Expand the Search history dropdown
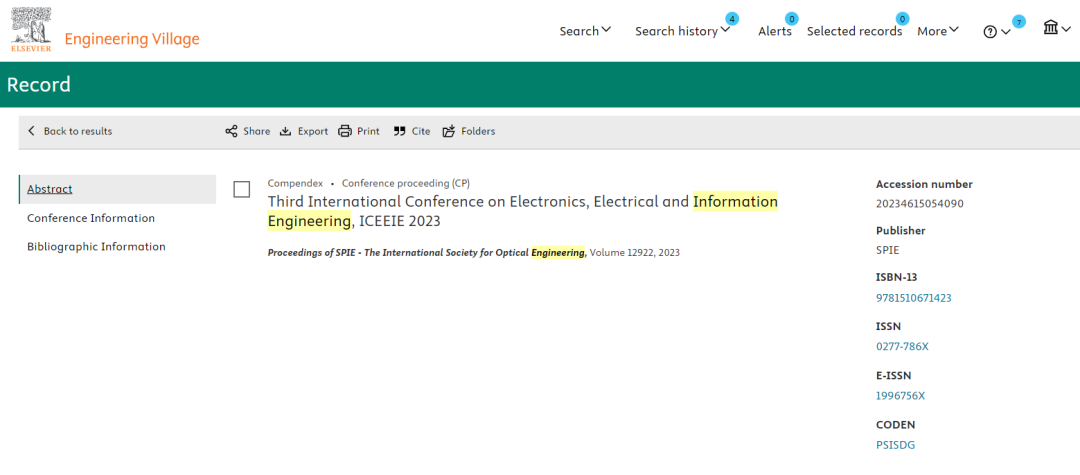The image size is (1080, 475). [x=682, y=31]
